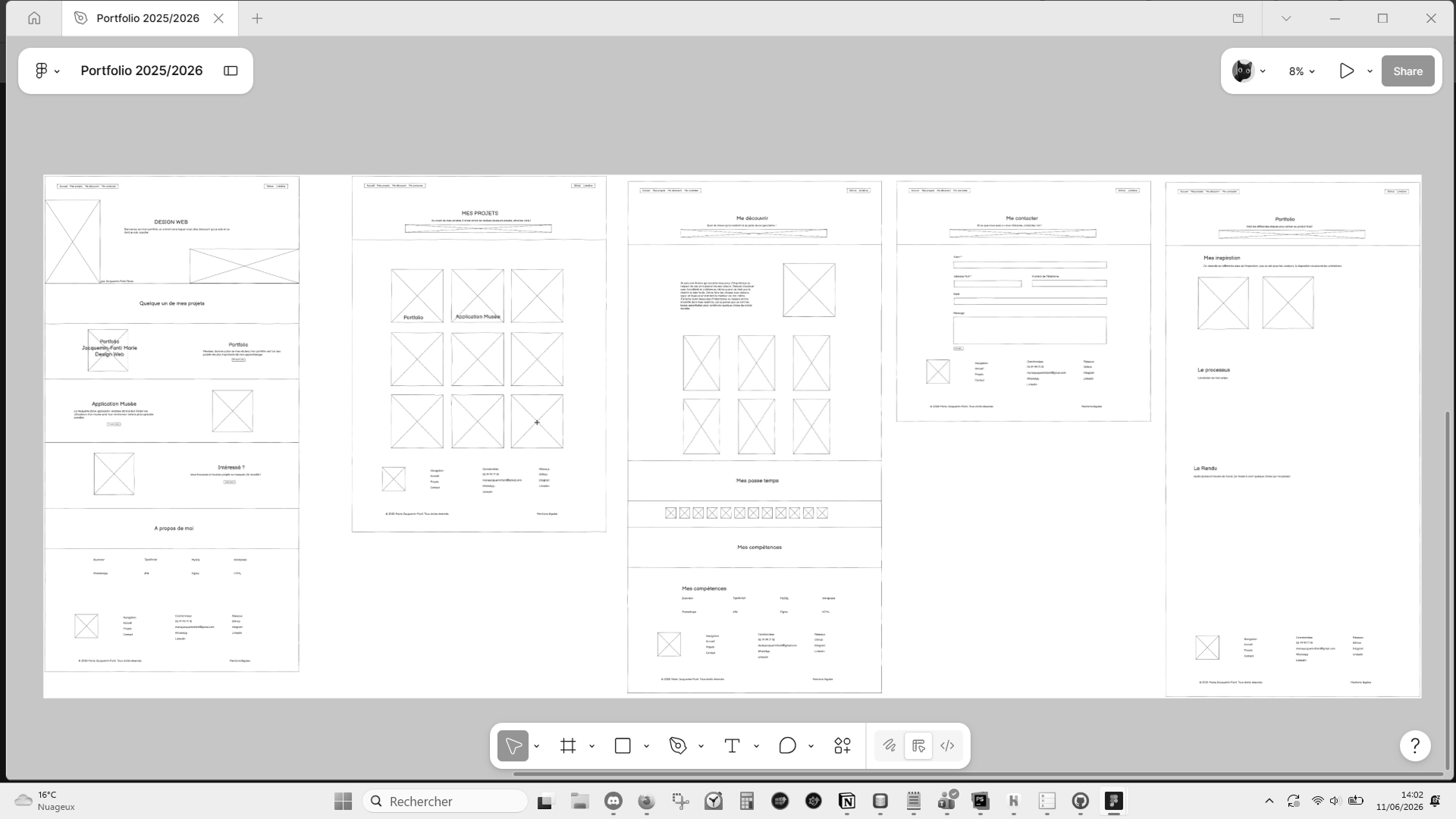
Task: Click the 'Me découvrir' heading text
Action: [x=751, y=218]
